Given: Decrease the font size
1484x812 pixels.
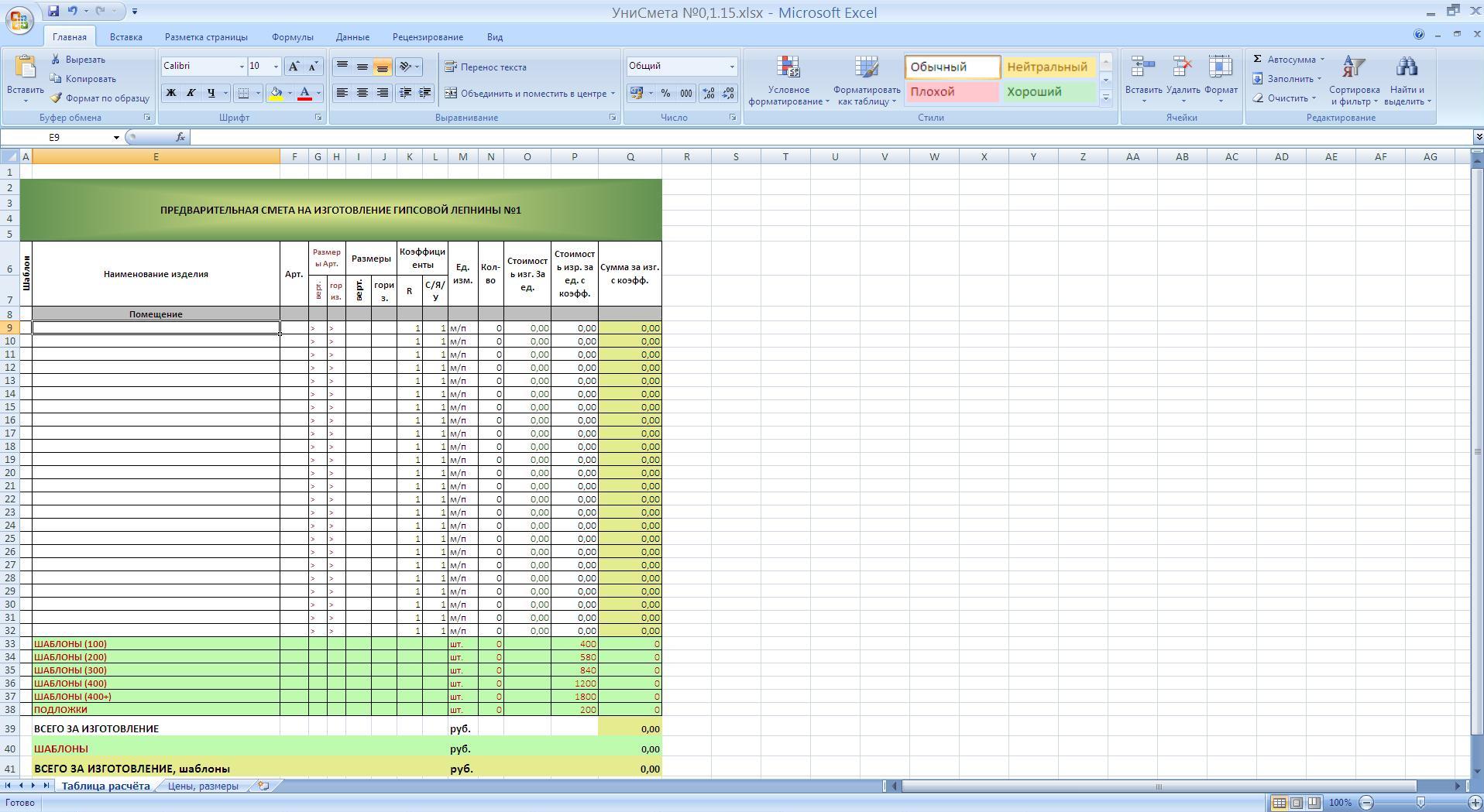Looking at the screenshot, I should click(x=313, y=67).
